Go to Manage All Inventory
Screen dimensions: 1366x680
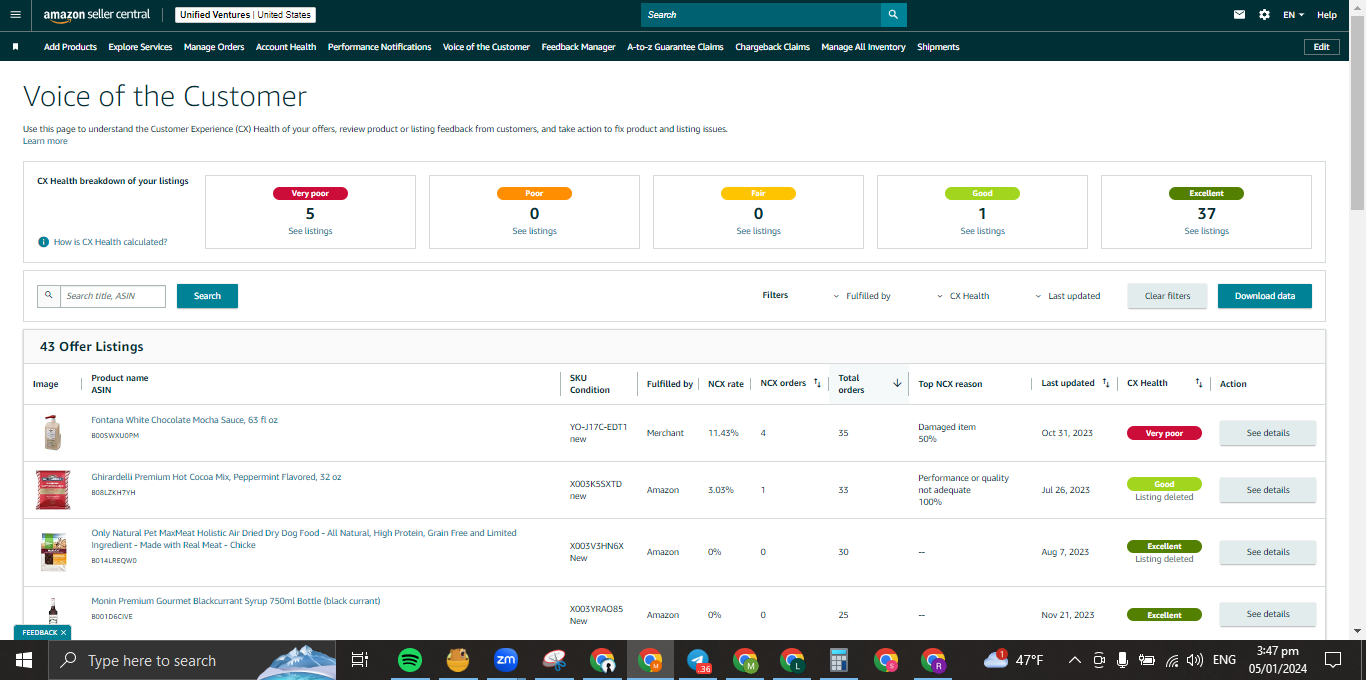[863, 47]
